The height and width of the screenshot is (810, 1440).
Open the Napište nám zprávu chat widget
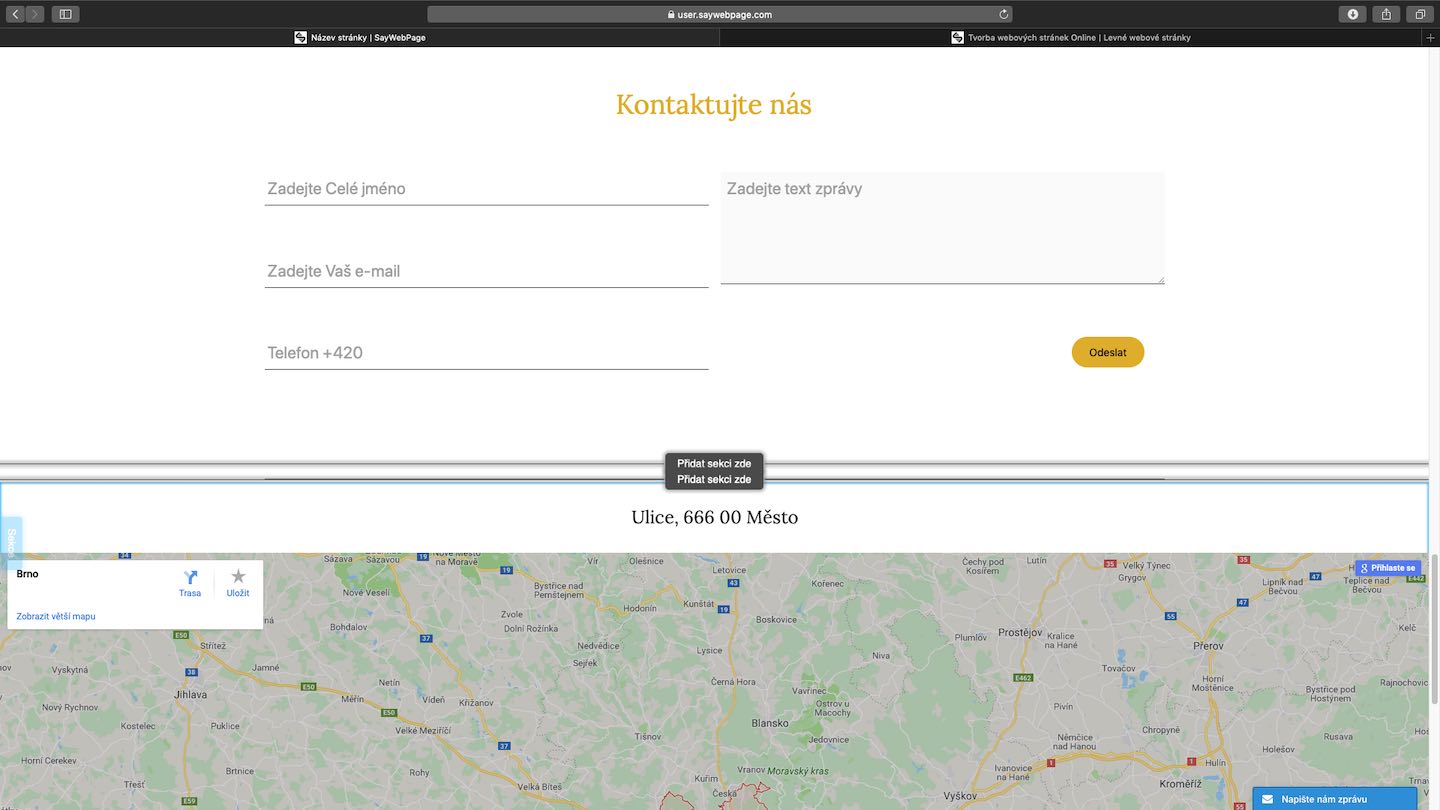[1335, 799]
